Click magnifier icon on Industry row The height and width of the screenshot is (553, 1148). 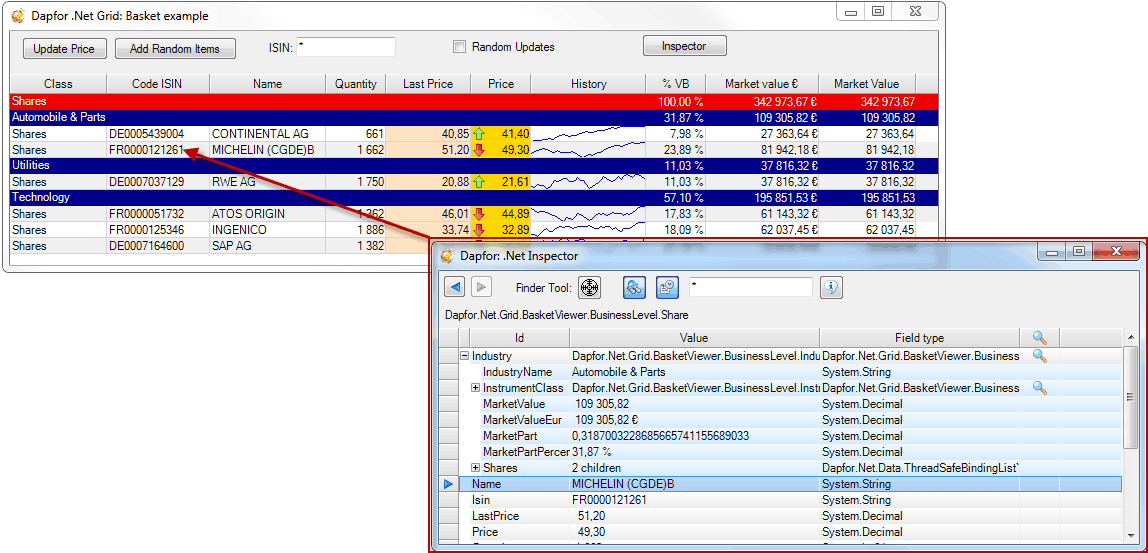coord(1040,356)
